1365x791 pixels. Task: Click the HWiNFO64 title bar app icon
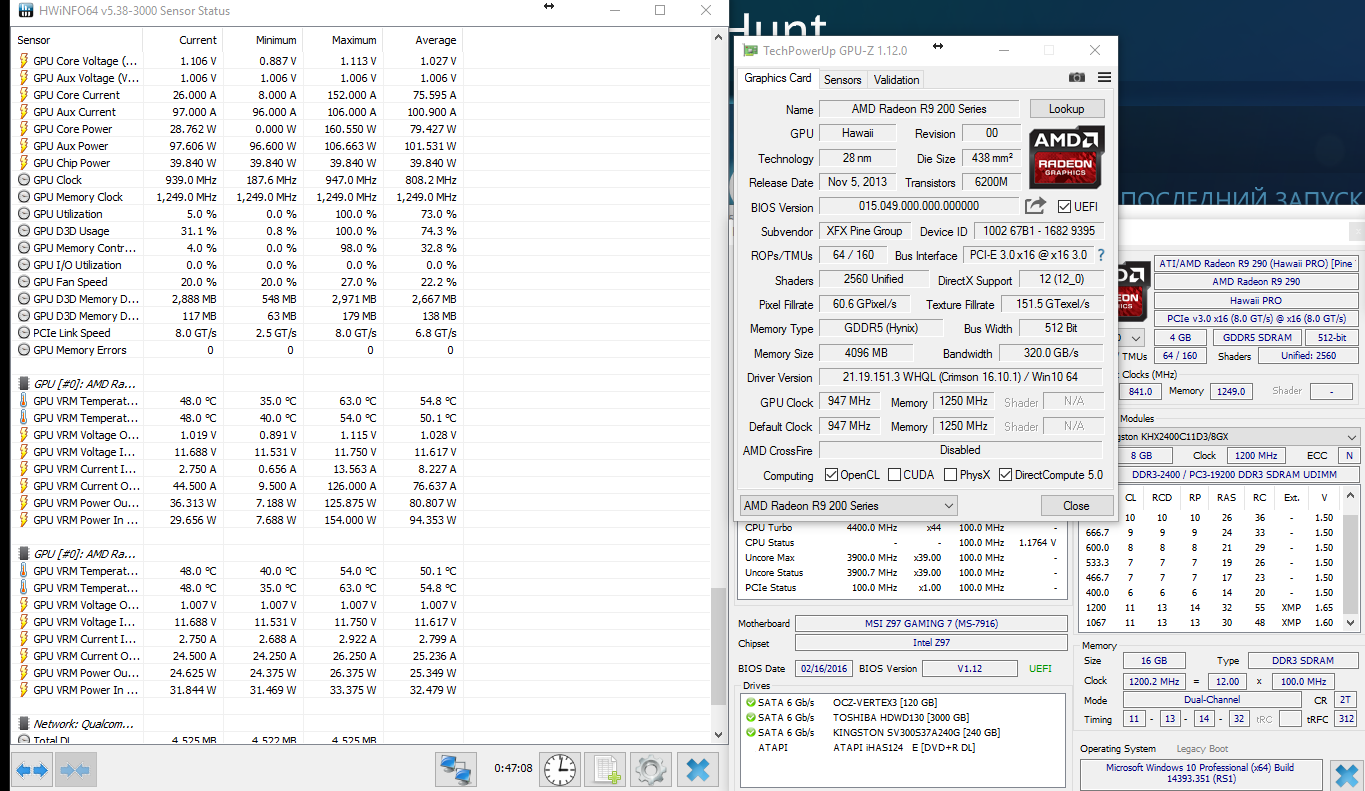[24, 11]
